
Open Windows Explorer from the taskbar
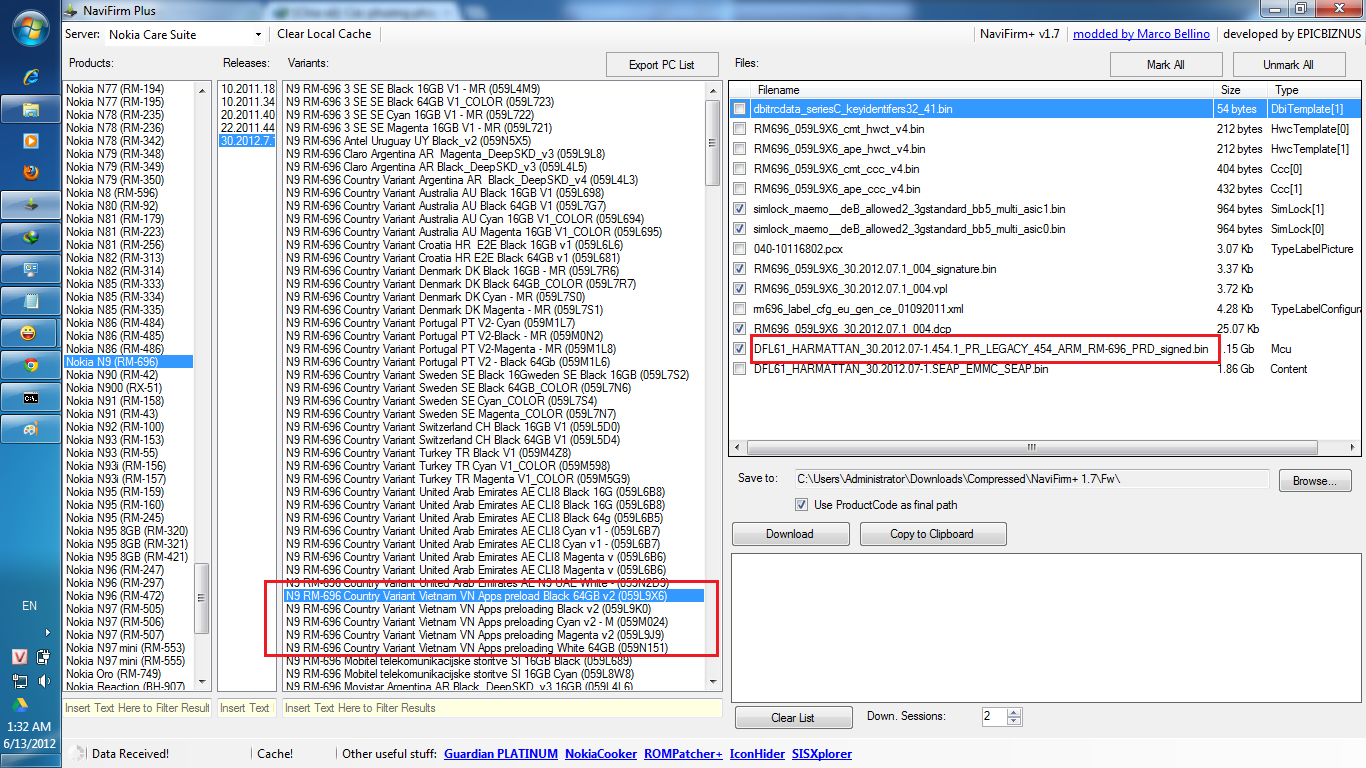[31, 109]
